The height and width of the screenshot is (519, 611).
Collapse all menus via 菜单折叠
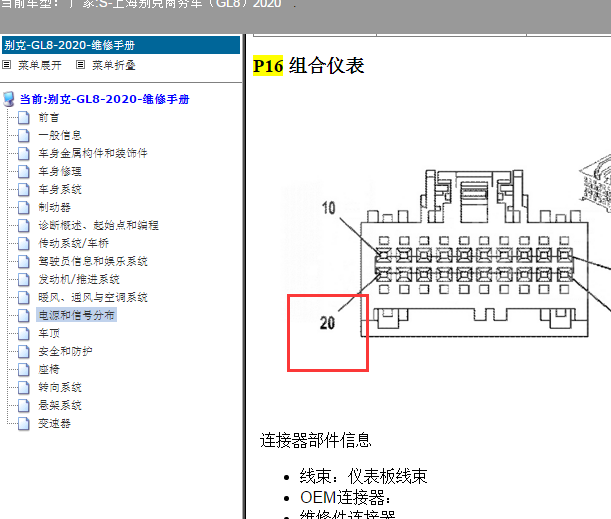click(114, 65)
